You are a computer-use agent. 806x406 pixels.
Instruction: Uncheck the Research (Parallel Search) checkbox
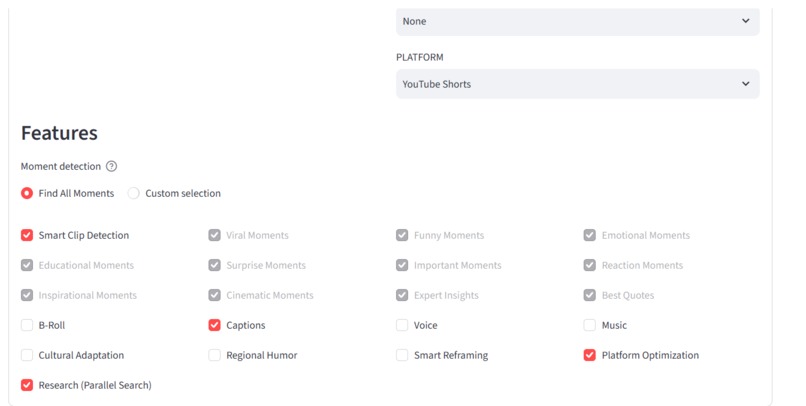tap(27, 385)
